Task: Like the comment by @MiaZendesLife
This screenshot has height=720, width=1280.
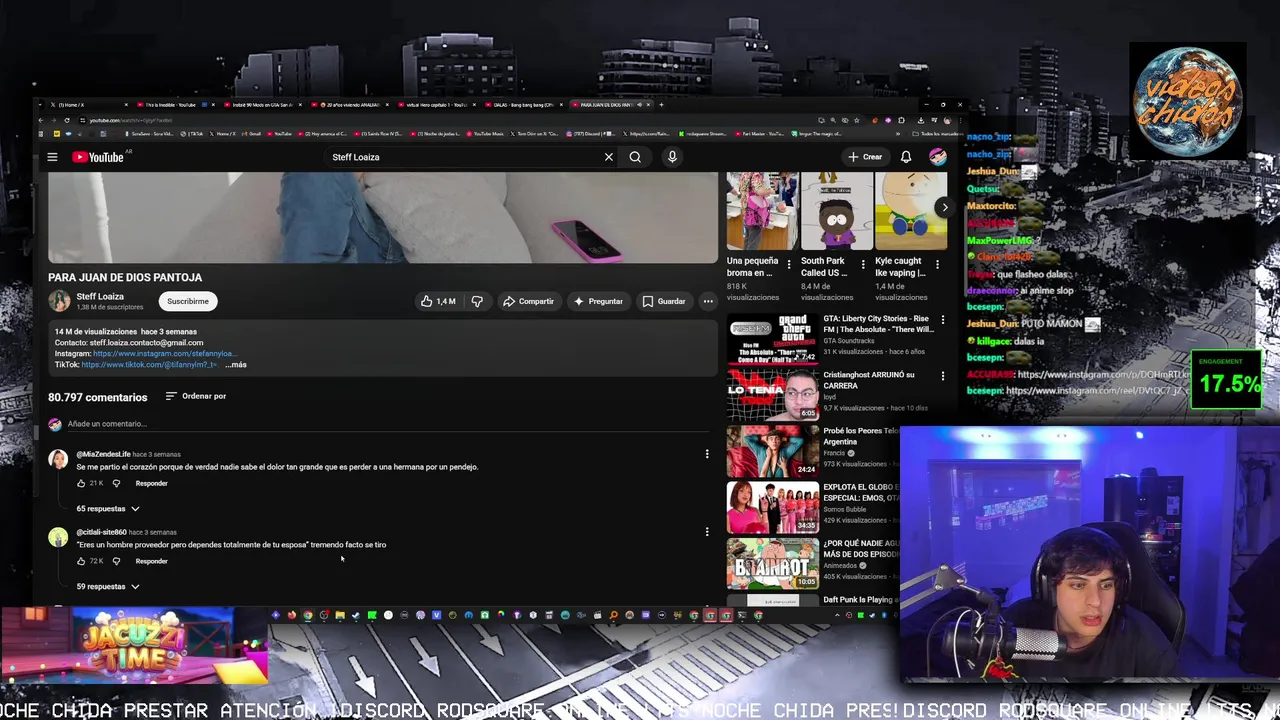Action: [81, 483]
